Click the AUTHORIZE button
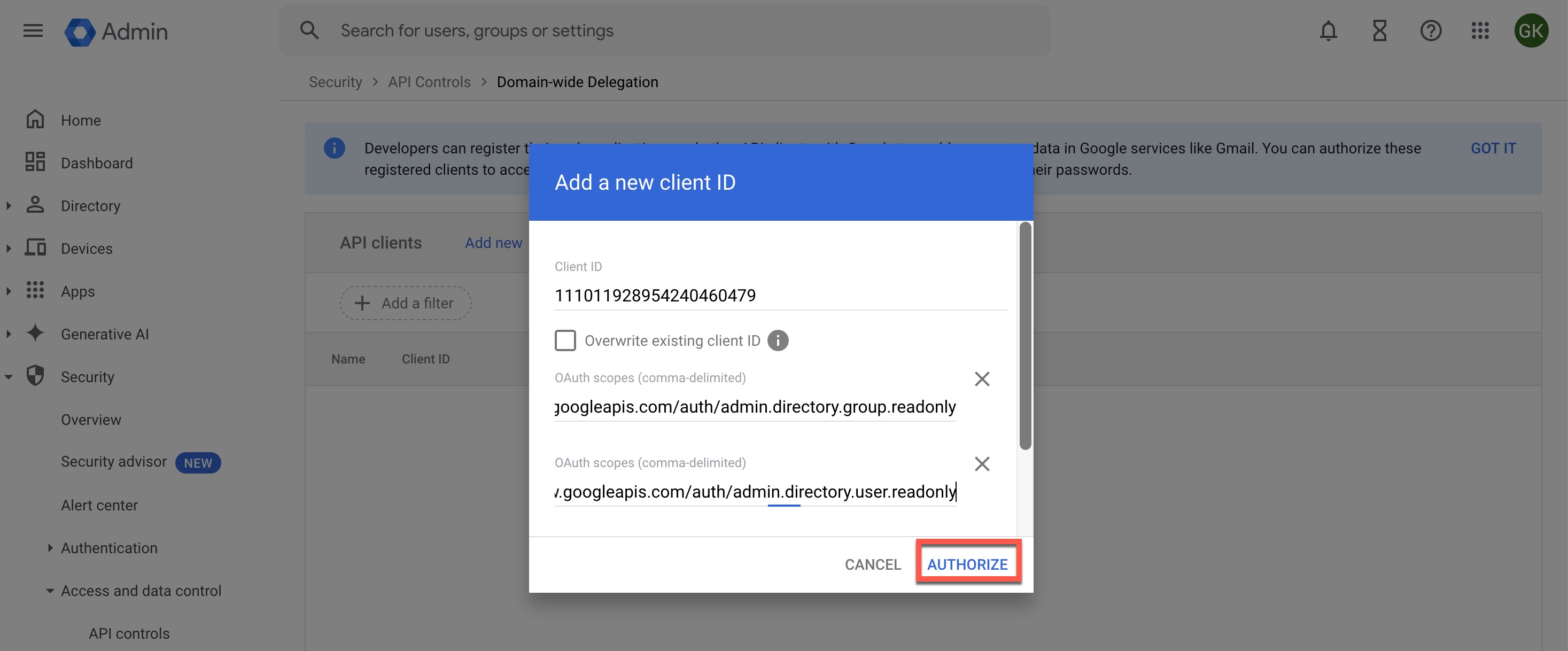This screenshot has height=651, width=1568. point(967,564)
